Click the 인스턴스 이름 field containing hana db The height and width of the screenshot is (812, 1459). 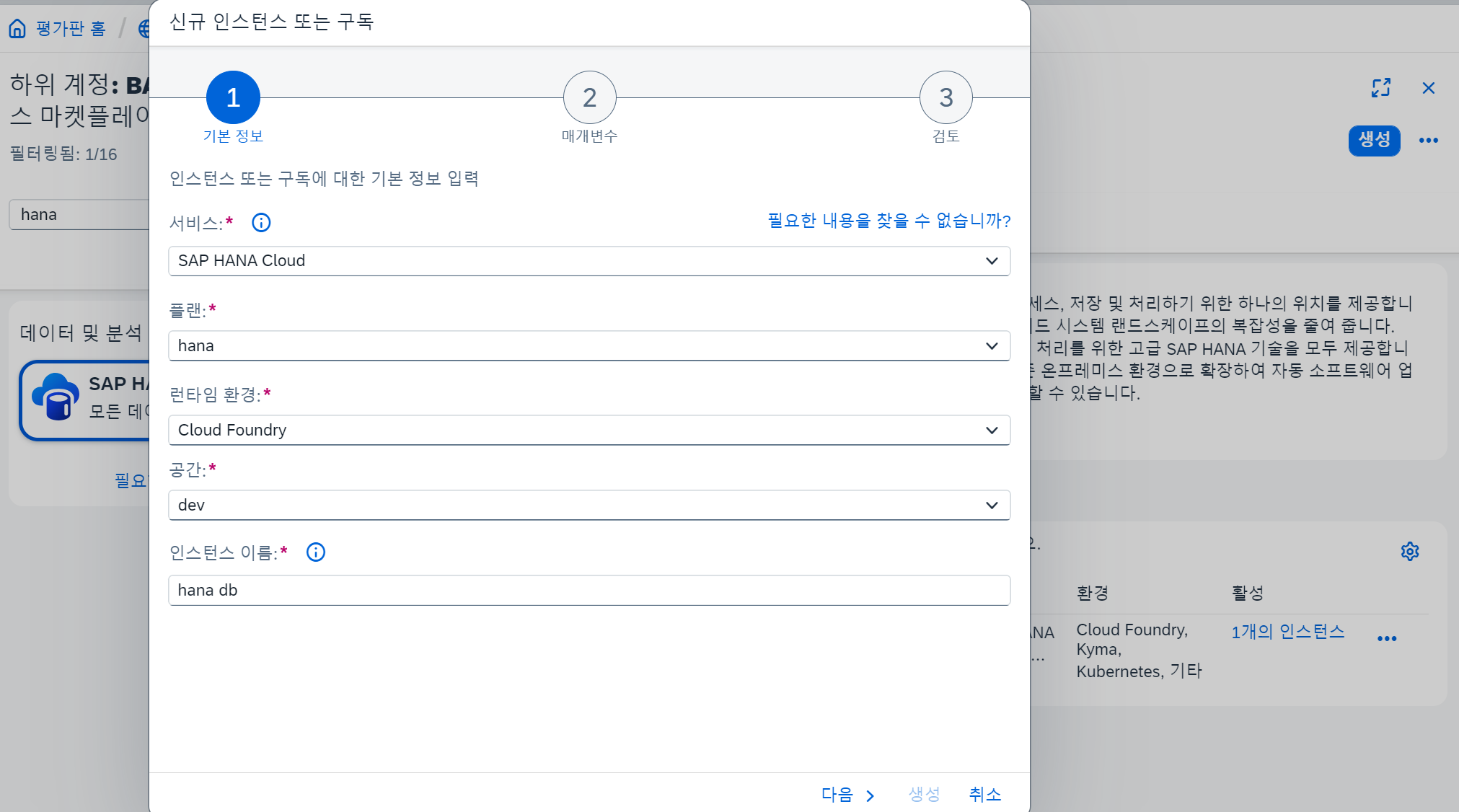coord(589,591)
